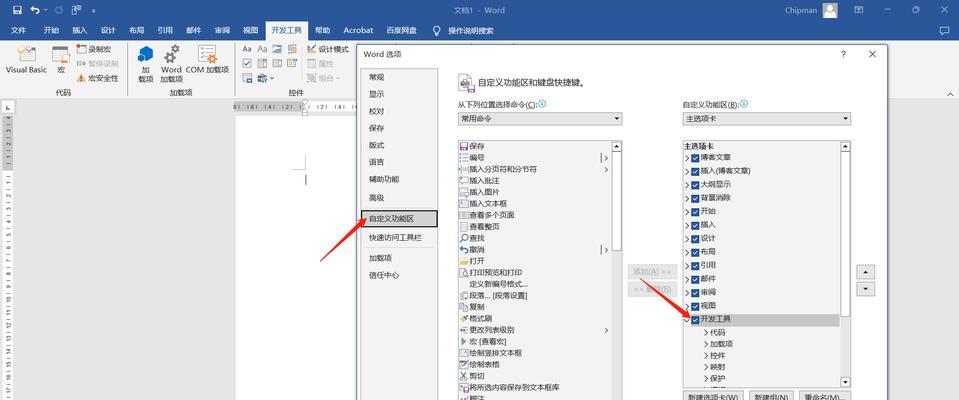Open 宏安全性 macro security settings
Image resolution: width=959 pixels, height=400 pixels.
97,78
